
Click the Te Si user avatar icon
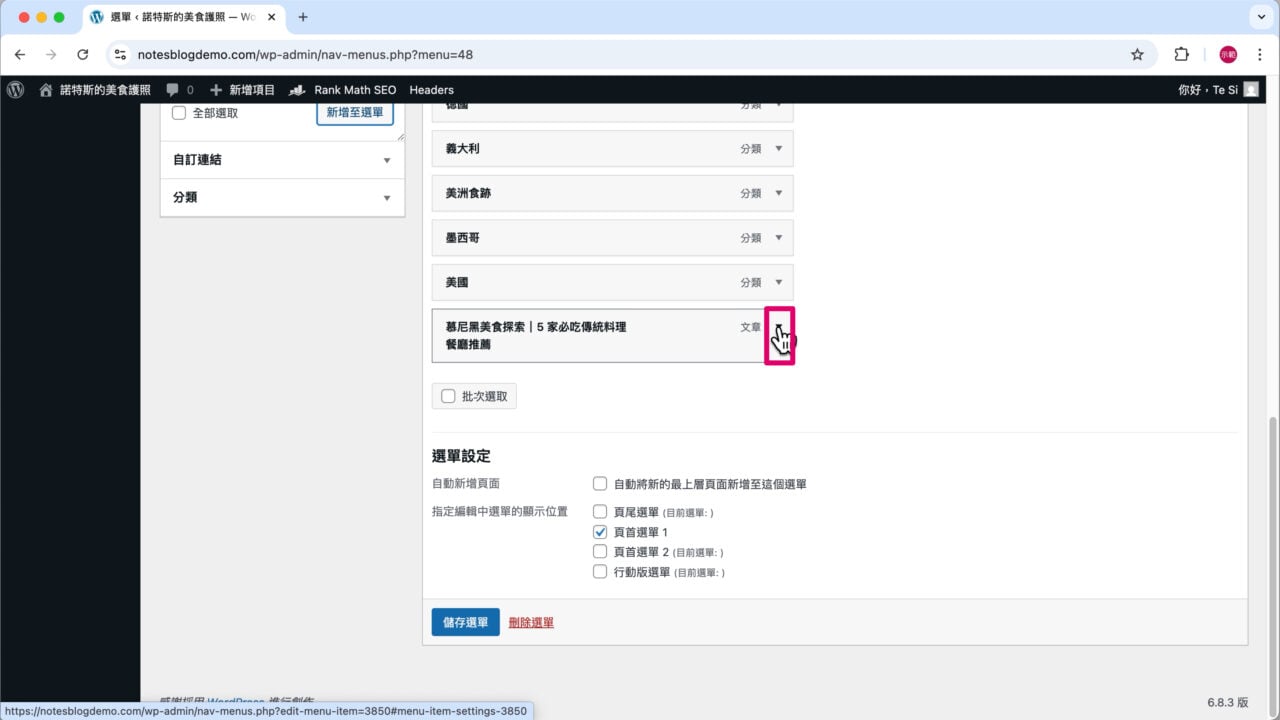(x=1252, y=90)
